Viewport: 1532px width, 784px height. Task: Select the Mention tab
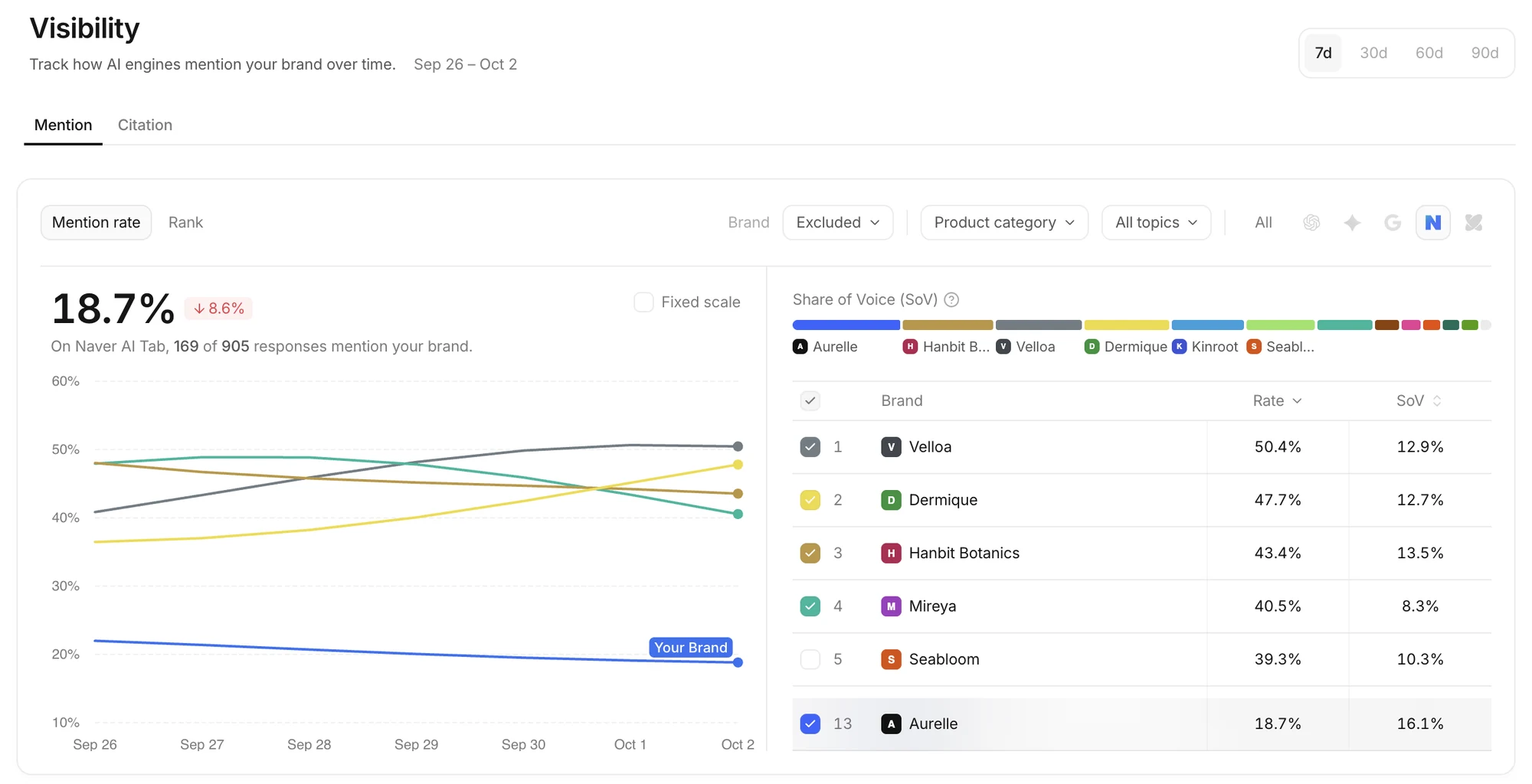pos(63,125)
